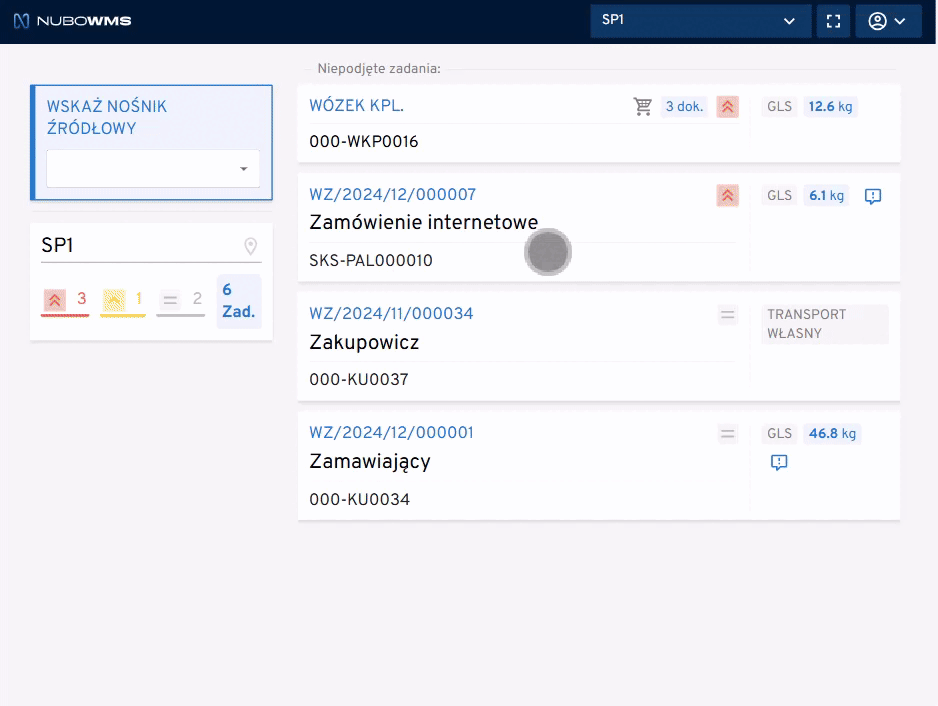938x706 pixels.
Task: Filter by medium priority tasks (1)
Action: pos(124,299)
